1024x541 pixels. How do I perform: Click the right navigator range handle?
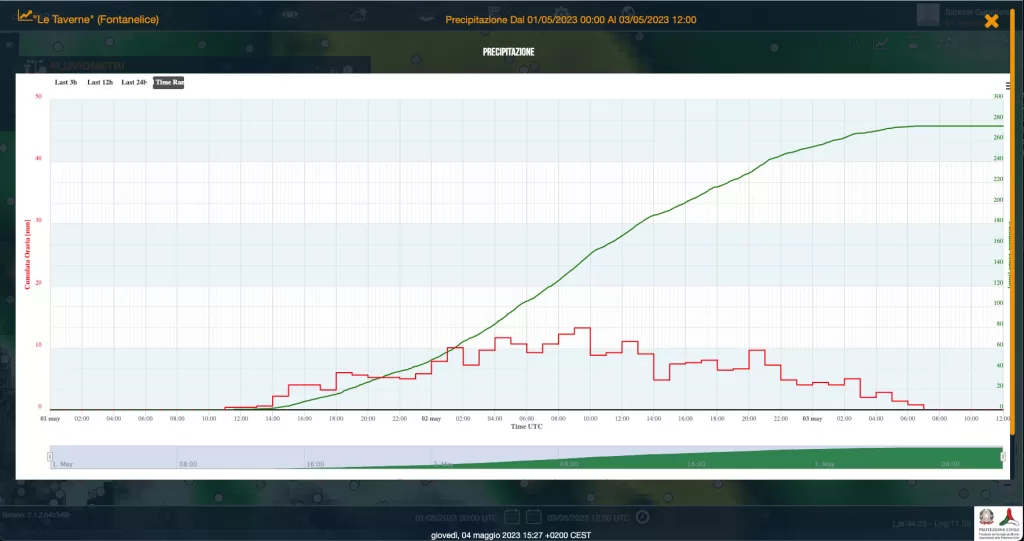coord(1002,456)
